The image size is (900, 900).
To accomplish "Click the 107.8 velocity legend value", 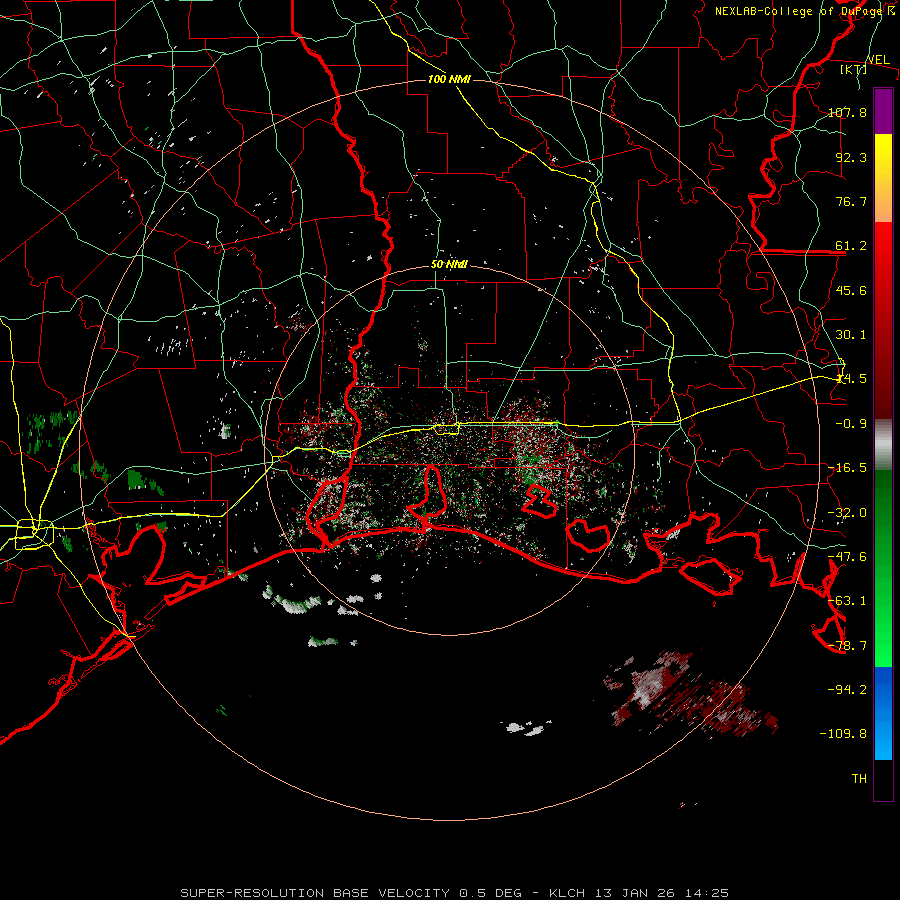I will [x=847, y=112].
